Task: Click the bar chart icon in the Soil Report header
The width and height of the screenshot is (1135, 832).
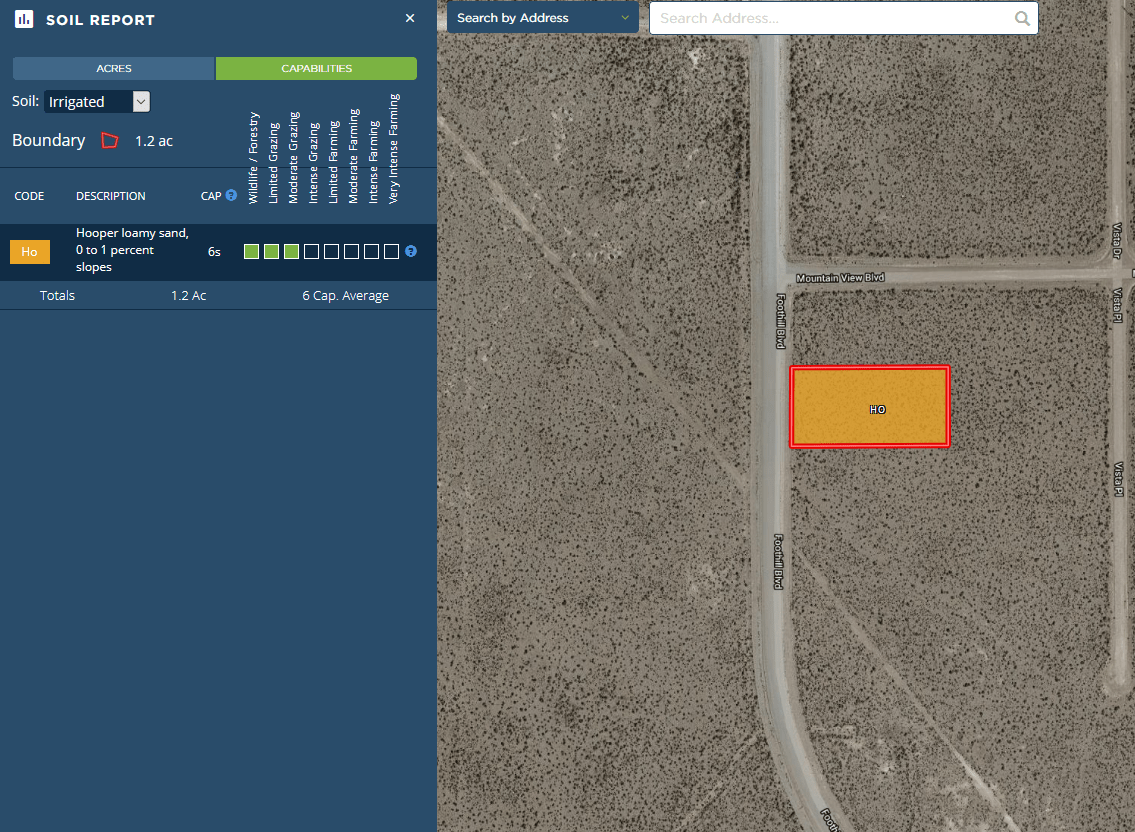Action: coord(23,18)
